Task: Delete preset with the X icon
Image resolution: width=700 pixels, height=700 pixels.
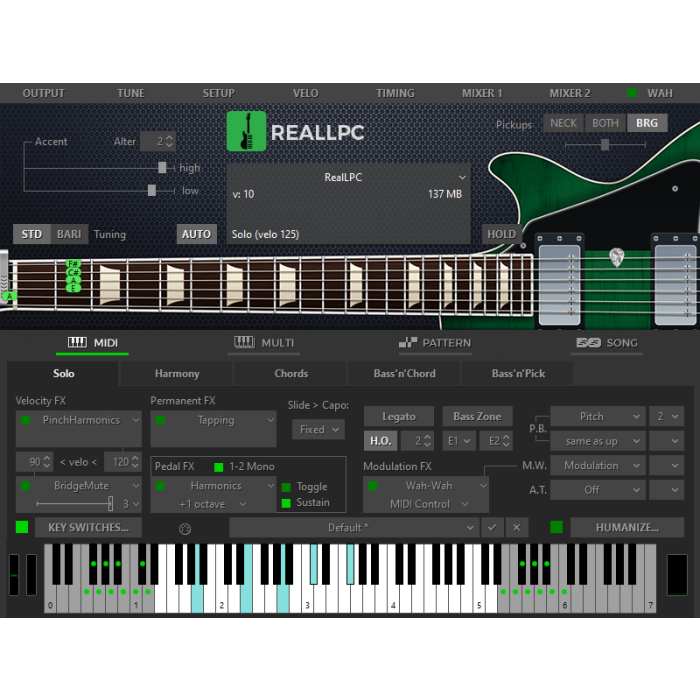Action: (517, 527)
